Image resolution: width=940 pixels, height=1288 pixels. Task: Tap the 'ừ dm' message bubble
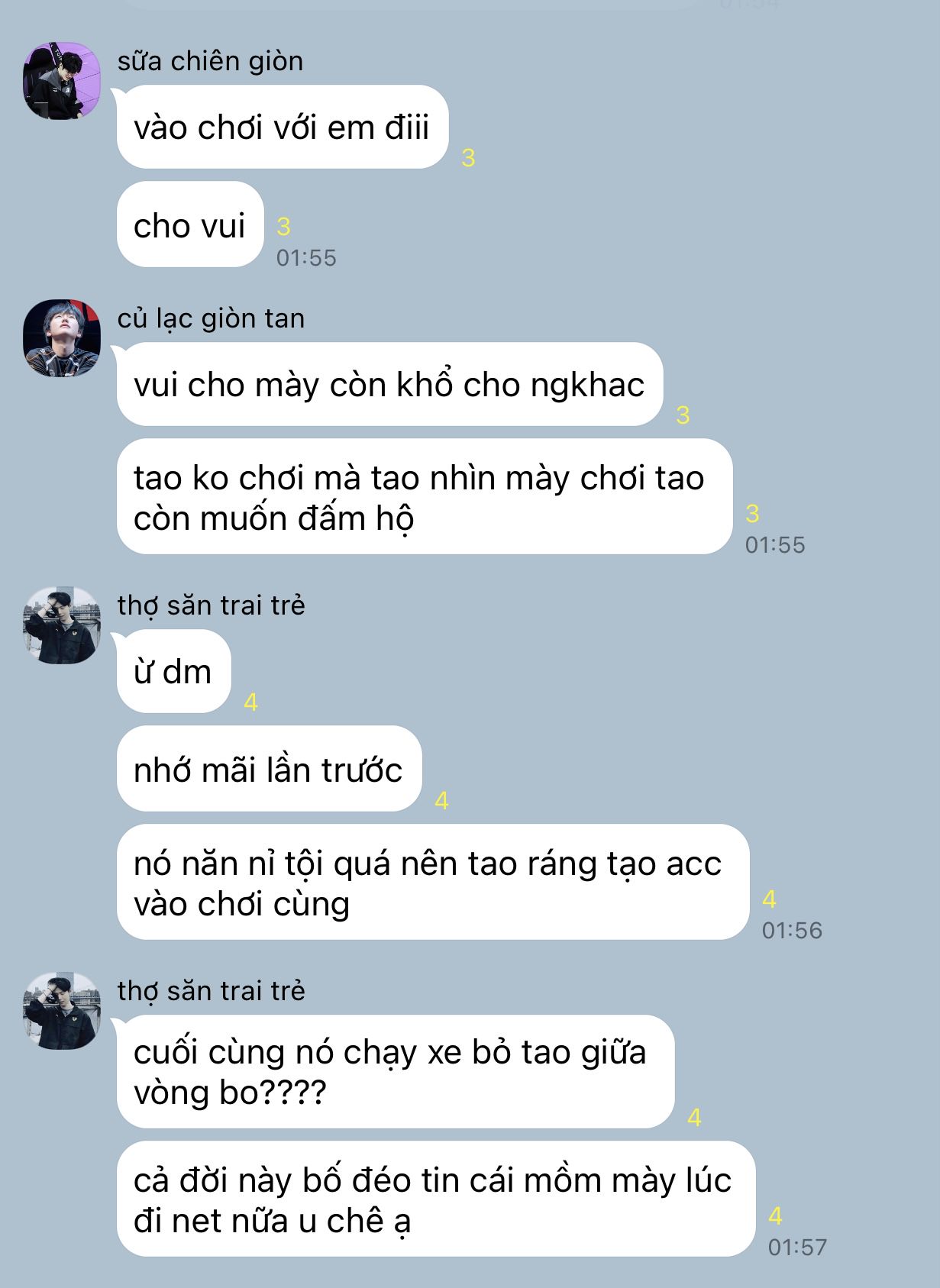173,671
